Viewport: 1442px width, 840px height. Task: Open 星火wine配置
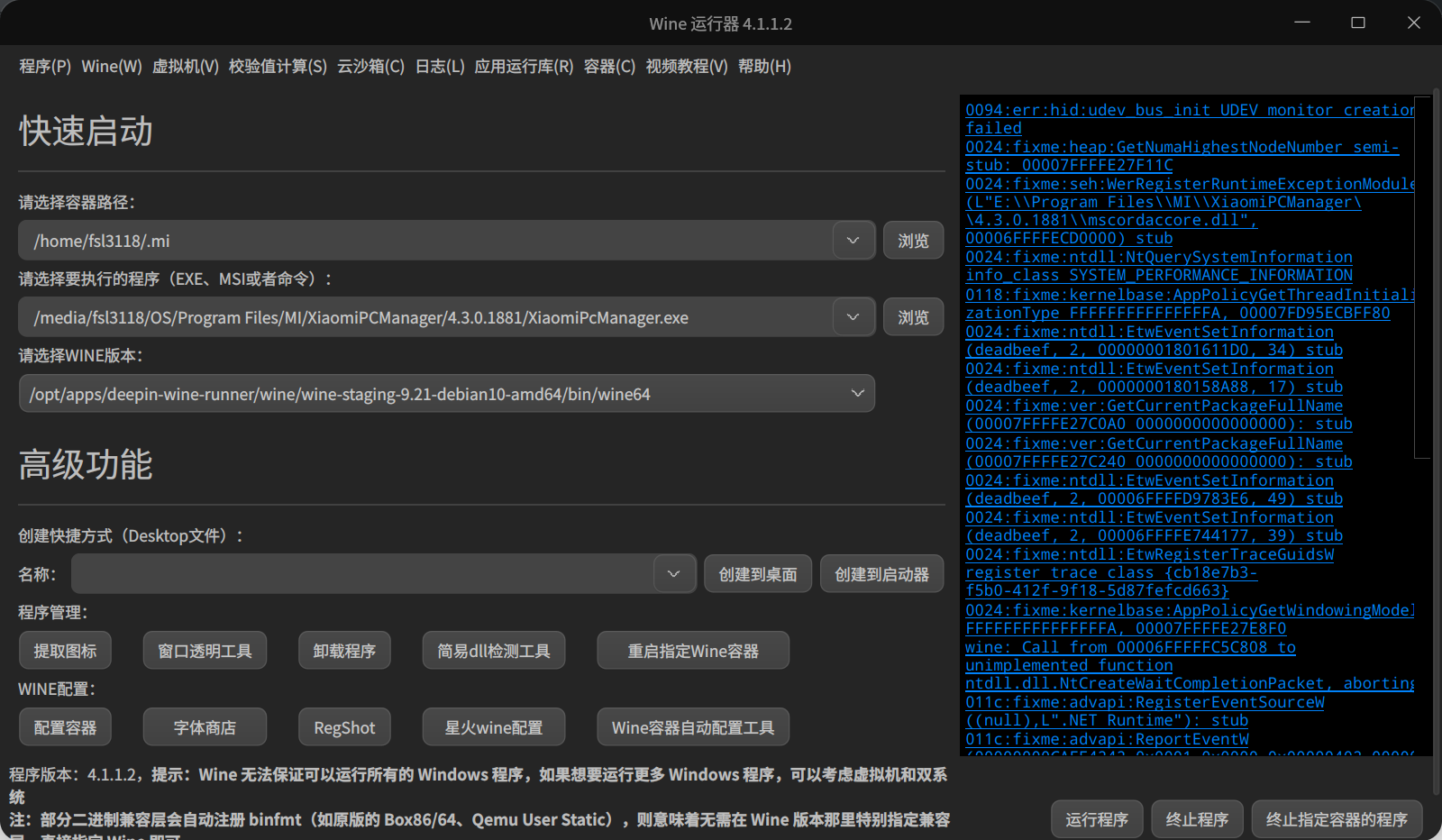tap(494, 727)
